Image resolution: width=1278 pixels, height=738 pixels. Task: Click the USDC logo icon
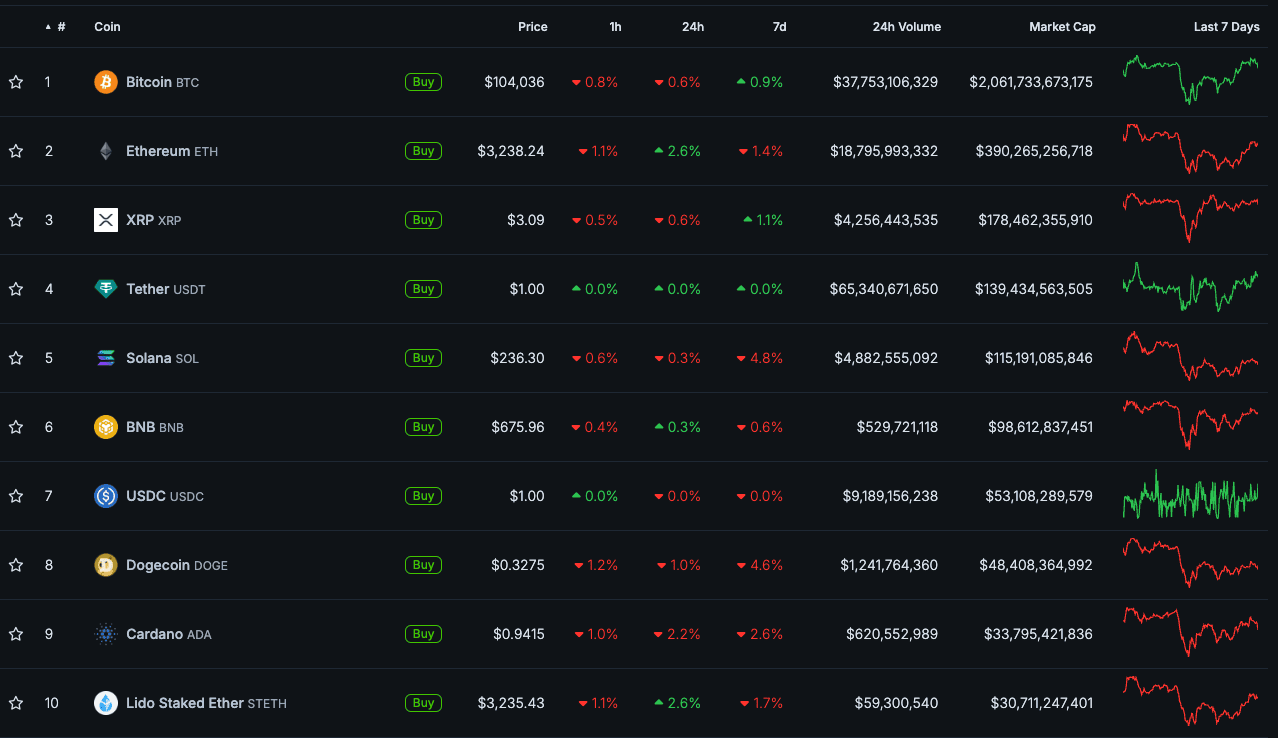click(106, 496)
